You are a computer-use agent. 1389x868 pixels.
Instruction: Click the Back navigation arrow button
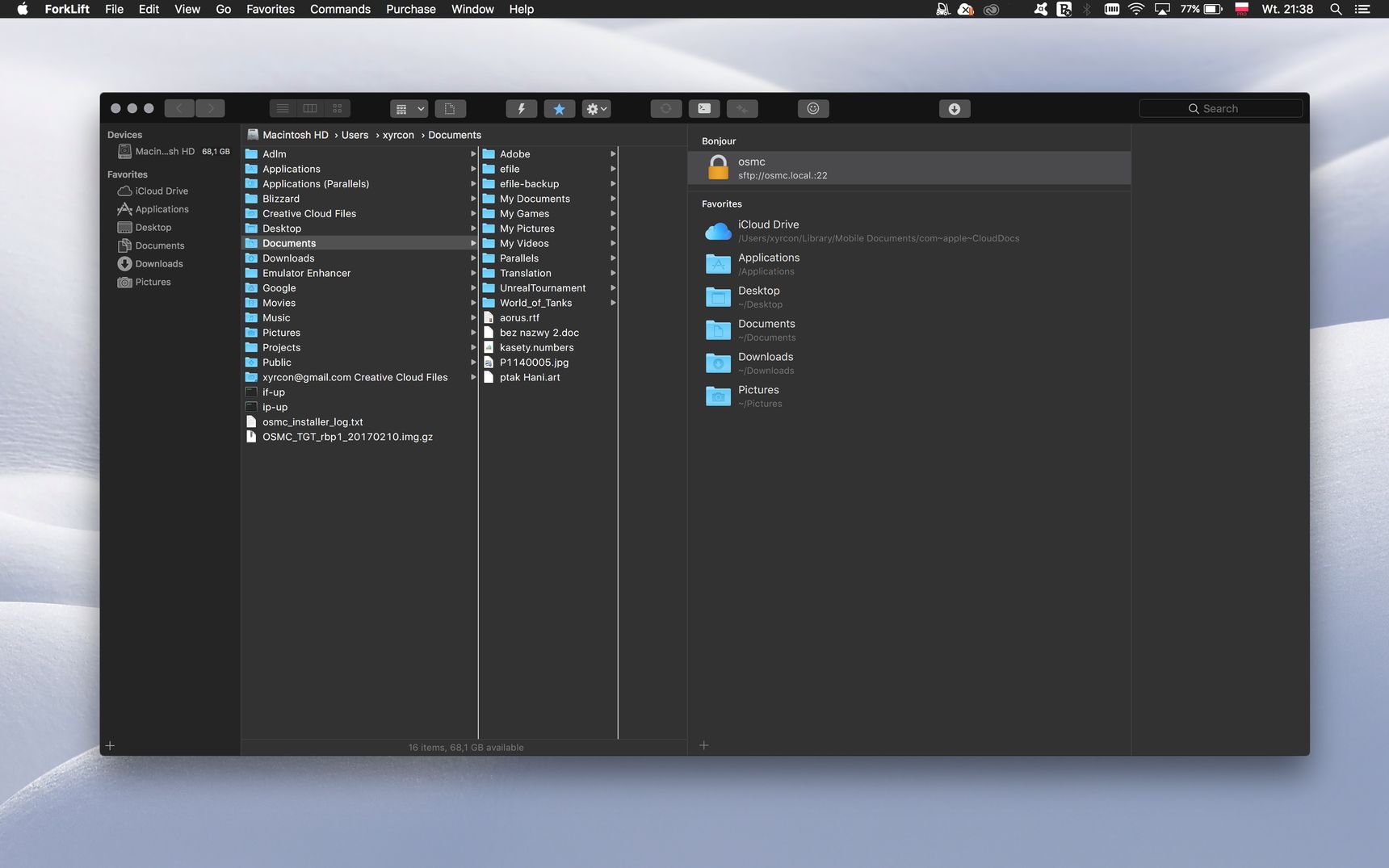point(179,108)
